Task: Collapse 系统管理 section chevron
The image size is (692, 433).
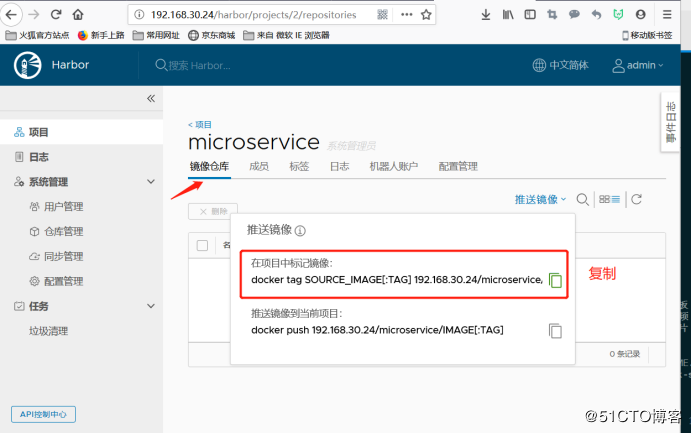Action: pos(151,181)
